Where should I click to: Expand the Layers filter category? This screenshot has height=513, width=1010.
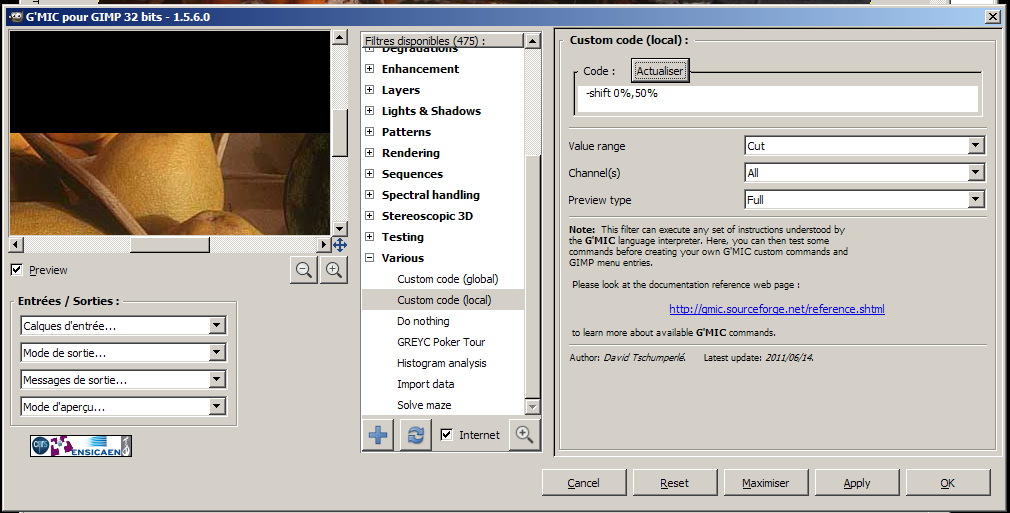pyautogui.click(x=370, y=90)
